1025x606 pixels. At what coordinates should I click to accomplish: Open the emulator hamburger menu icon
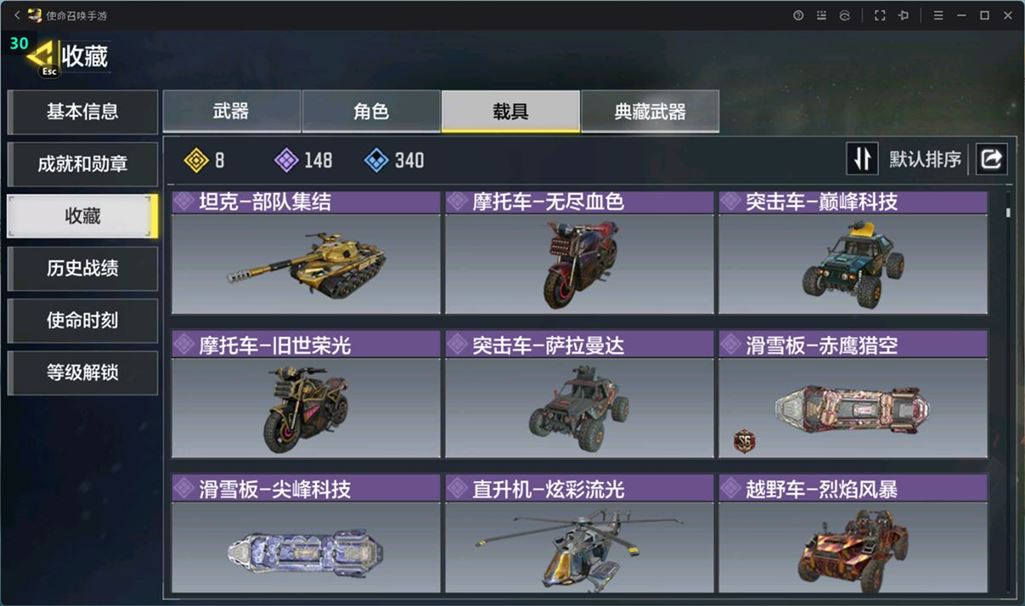coord(938,15)
